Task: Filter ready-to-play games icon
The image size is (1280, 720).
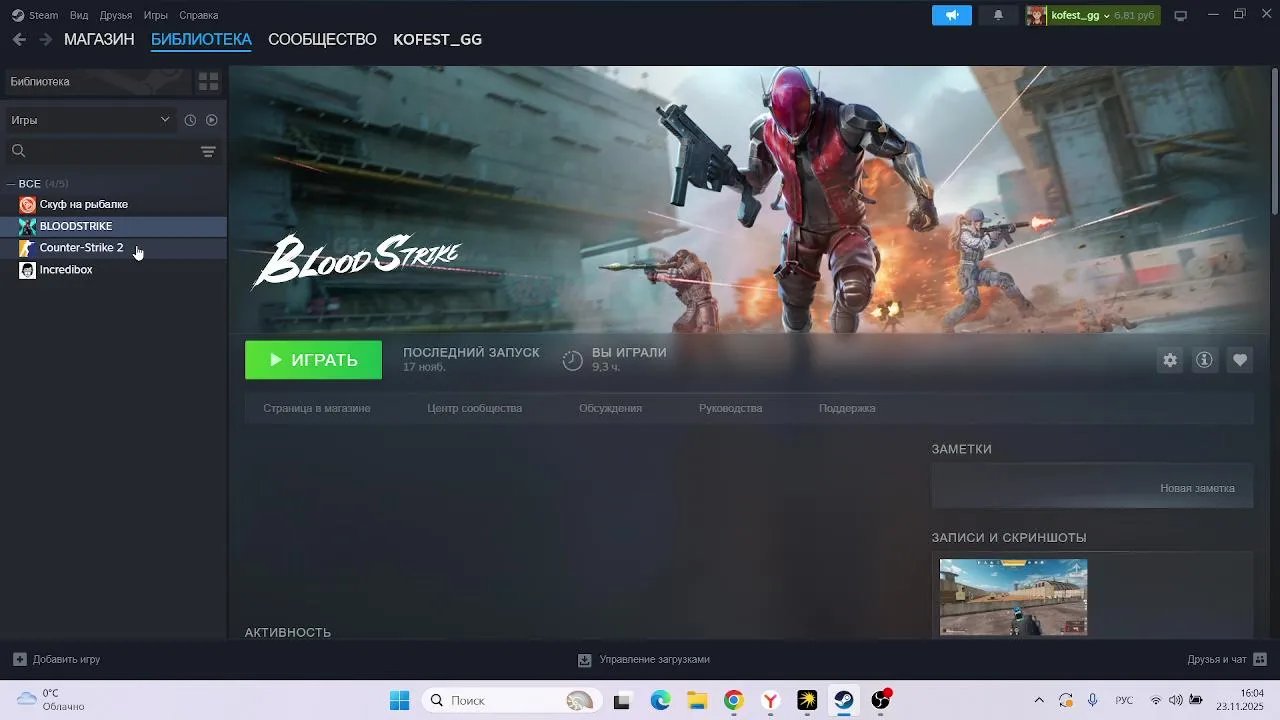Action: coord(211,120)
